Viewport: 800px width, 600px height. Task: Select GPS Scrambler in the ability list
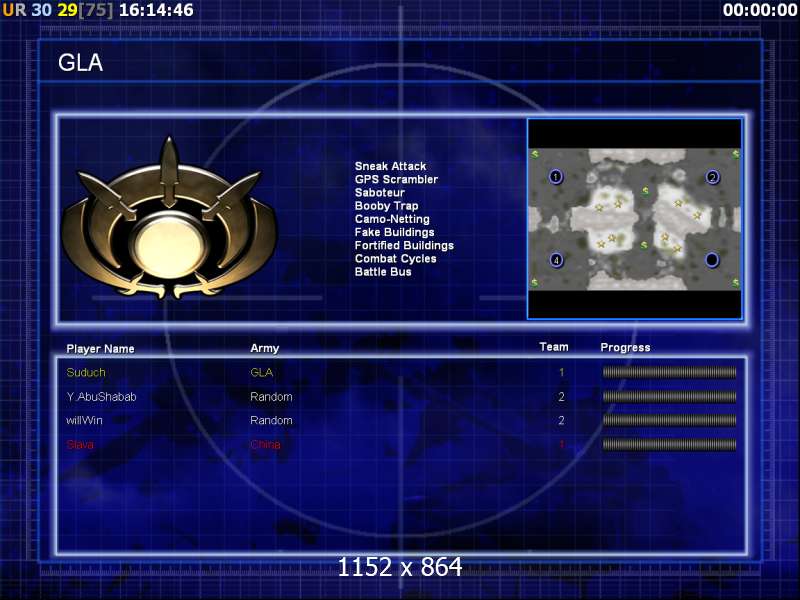tap(396, 179)
